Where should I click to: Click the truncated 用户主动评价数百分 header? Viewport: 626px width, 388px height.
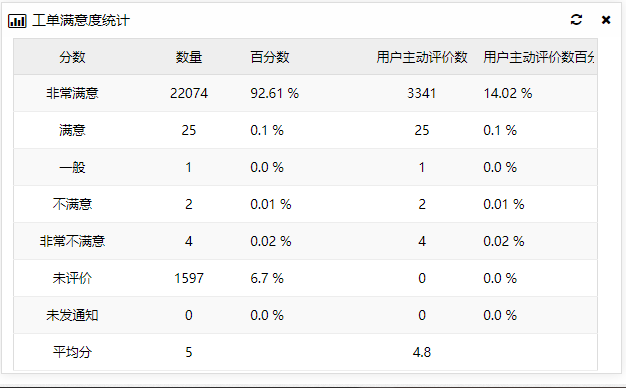tap(539, 57)
